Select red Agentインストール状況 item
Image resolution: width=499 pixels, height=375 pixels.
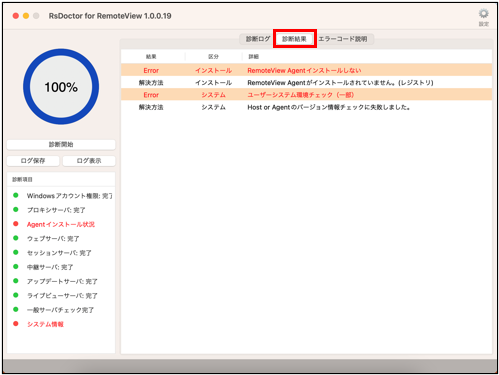pos(61,224)
